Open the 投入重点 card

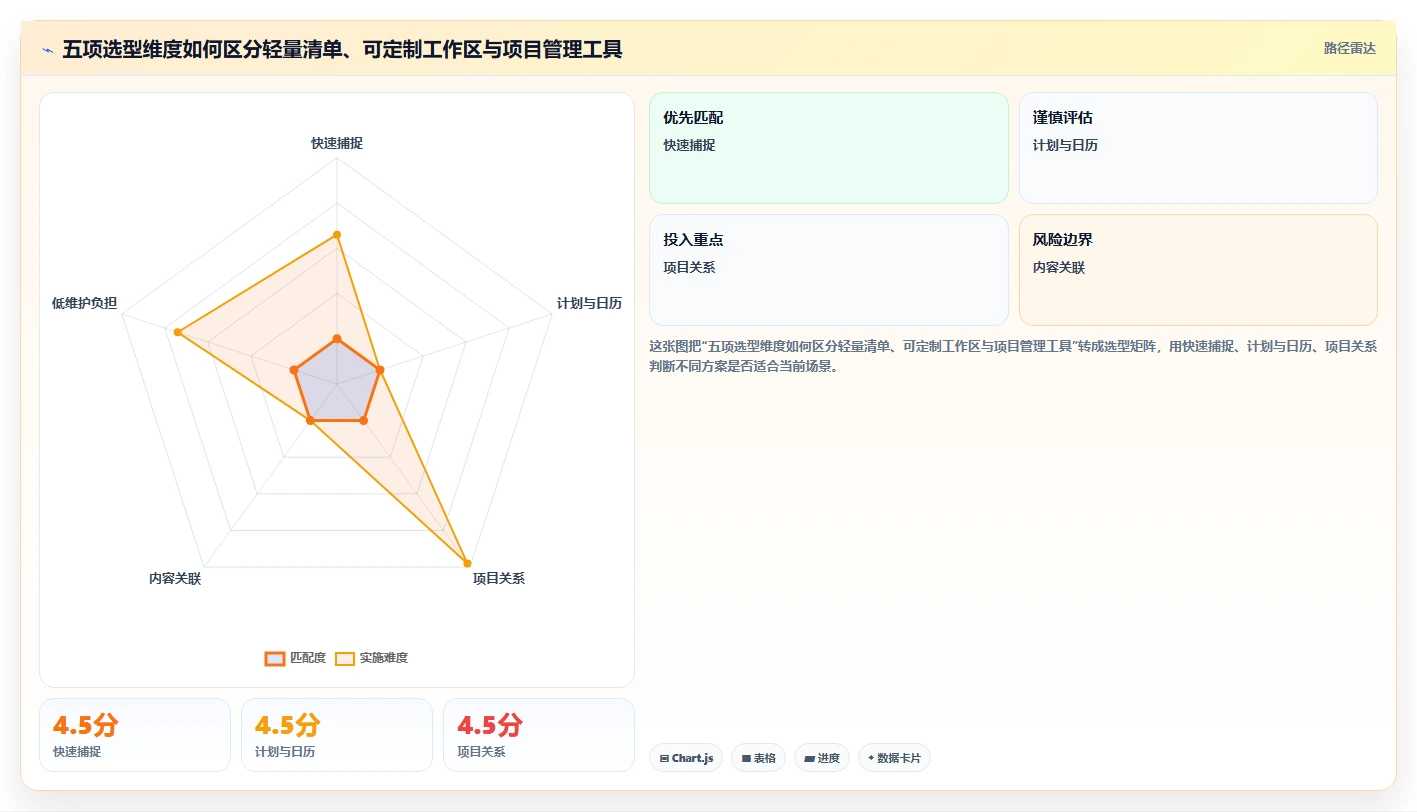click(x=829, y=270)
